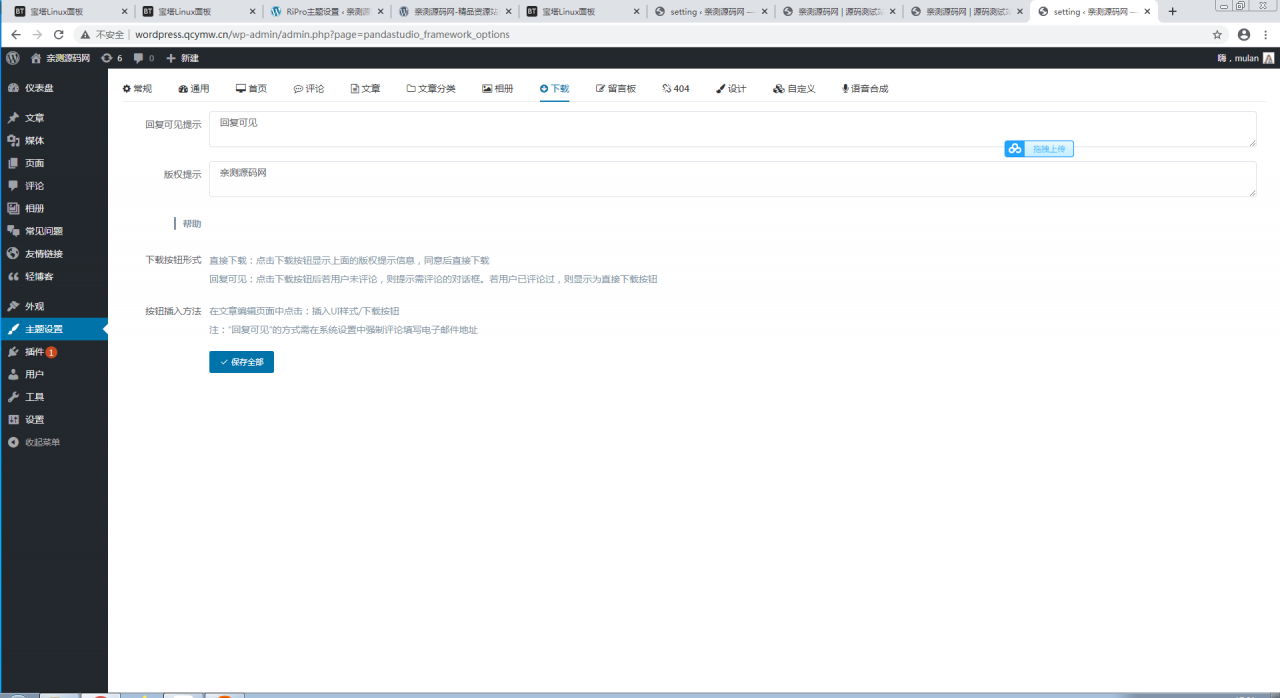This screenshot has height=698, width=1280.
Task: Click the WordPress logo in admin bar
Action: 13,58
